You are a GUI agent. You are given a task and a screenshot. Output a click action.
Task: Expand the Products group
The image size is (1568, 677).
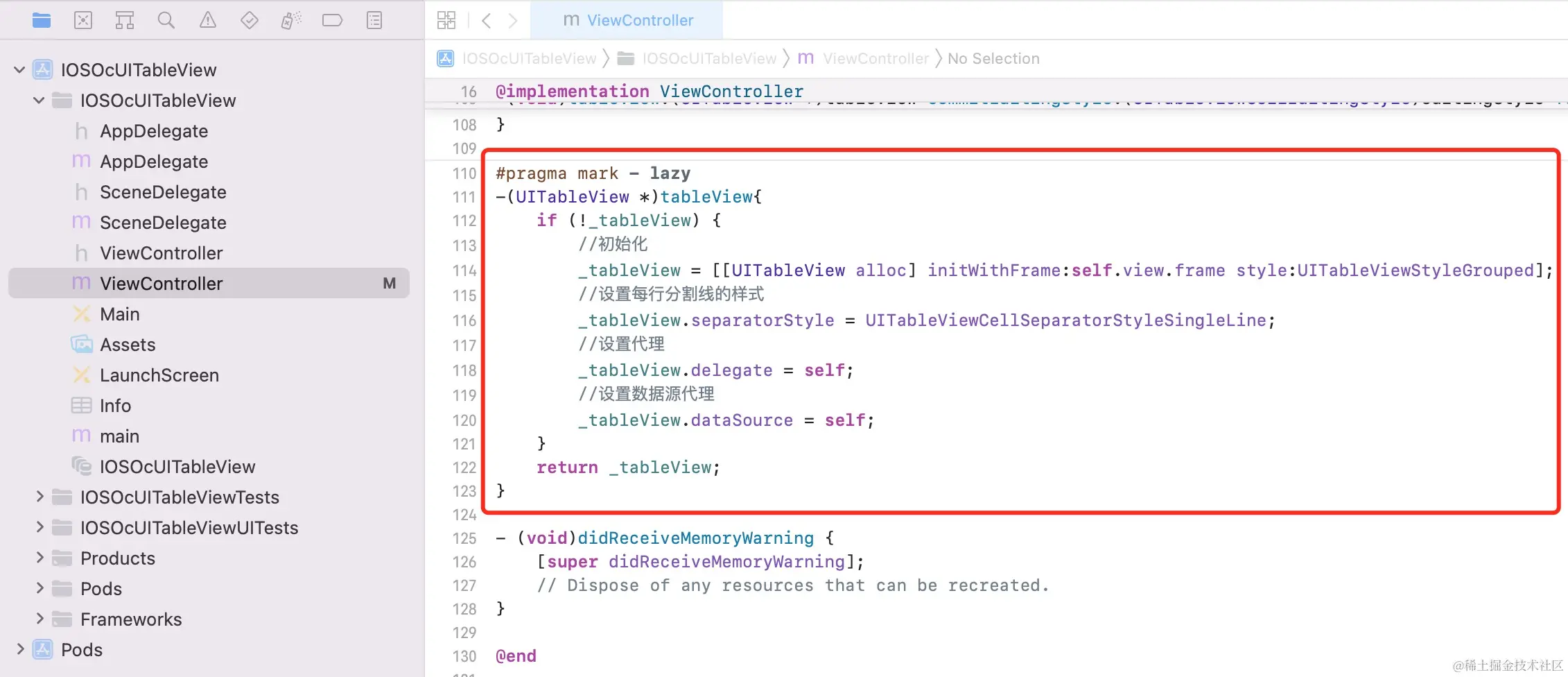(40, 558)
